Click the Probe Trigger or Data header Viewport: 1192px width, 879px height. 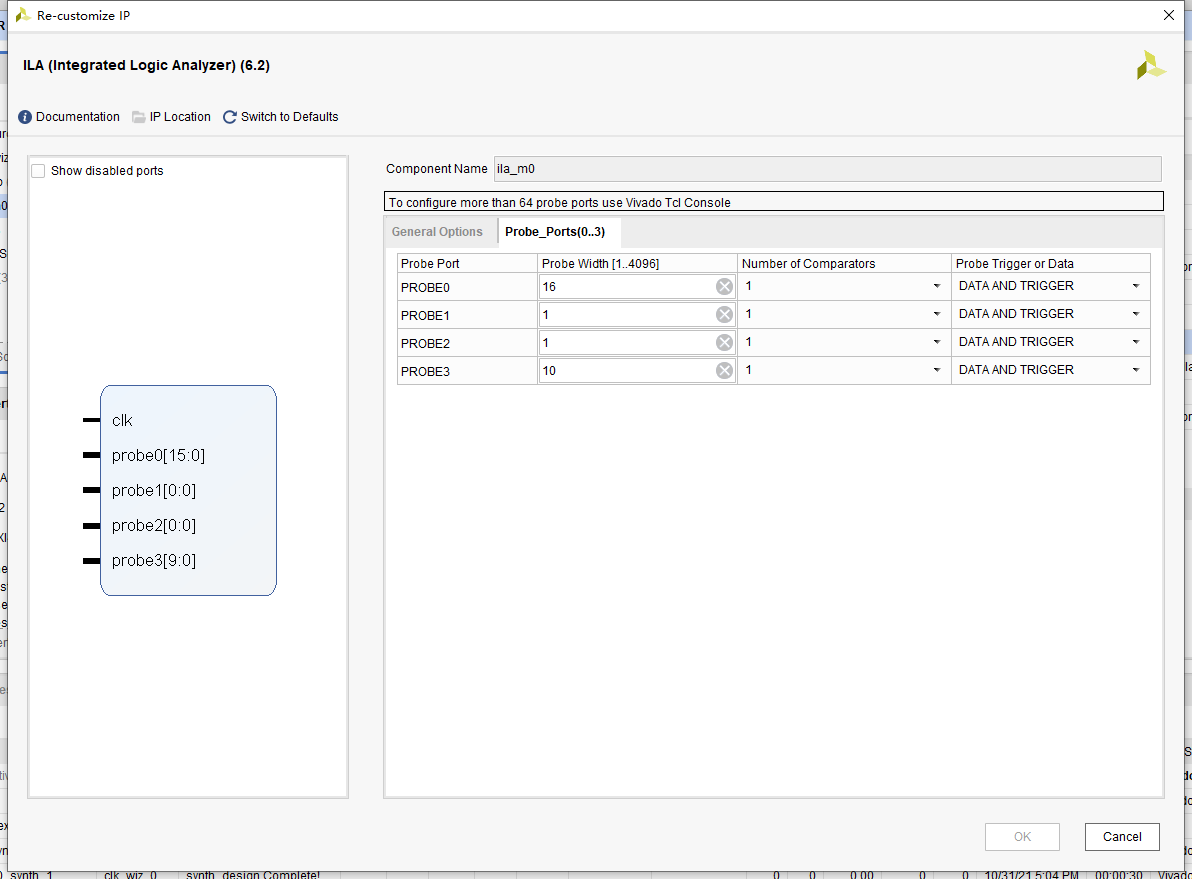click(x=1051, y=264)
